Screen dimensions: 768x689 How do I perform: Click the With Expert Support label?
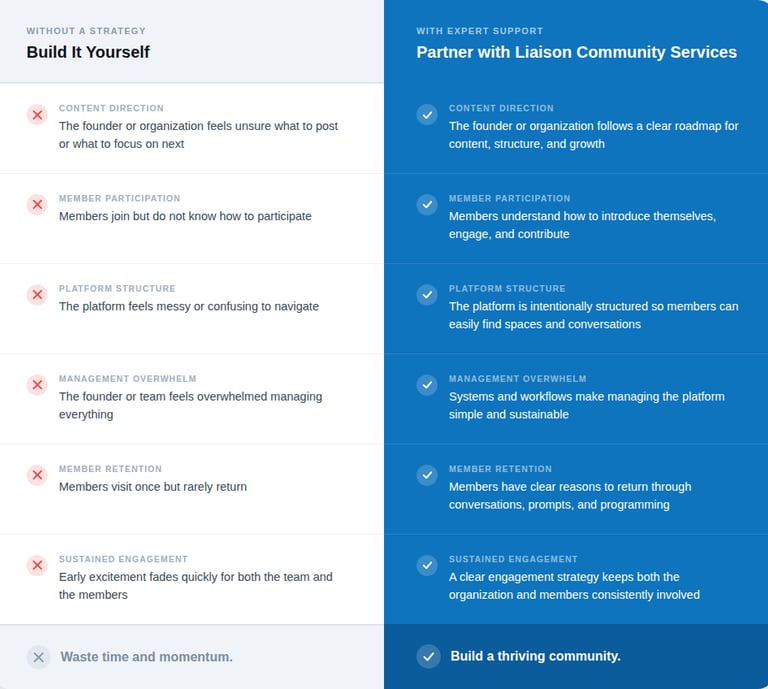point(480,31)
